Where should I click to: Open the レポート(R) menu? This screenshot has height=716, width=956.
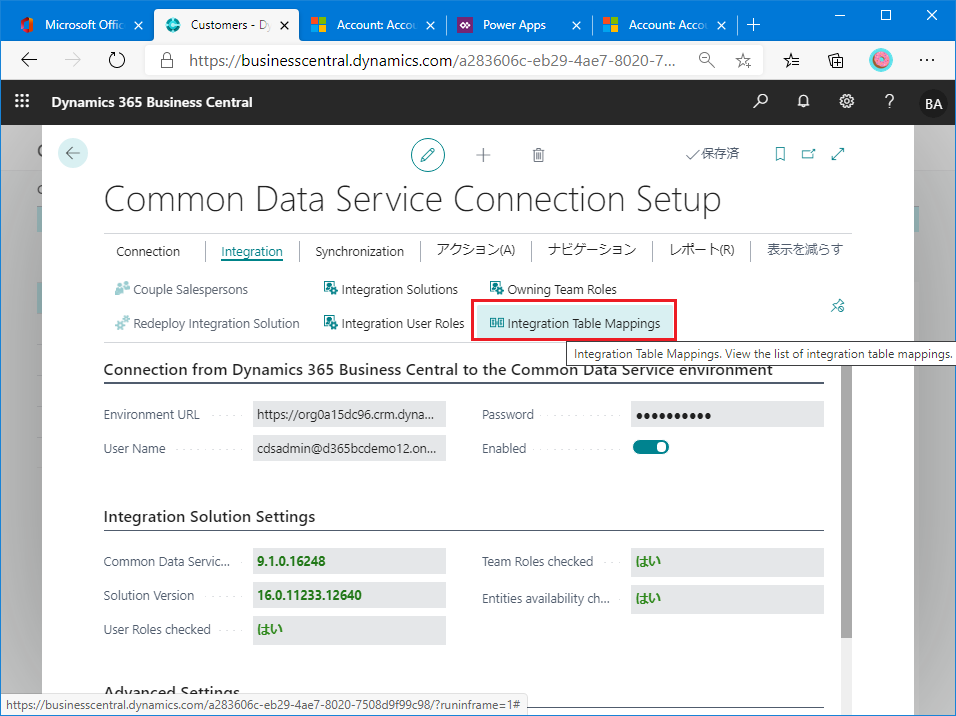tap(701, 249)
